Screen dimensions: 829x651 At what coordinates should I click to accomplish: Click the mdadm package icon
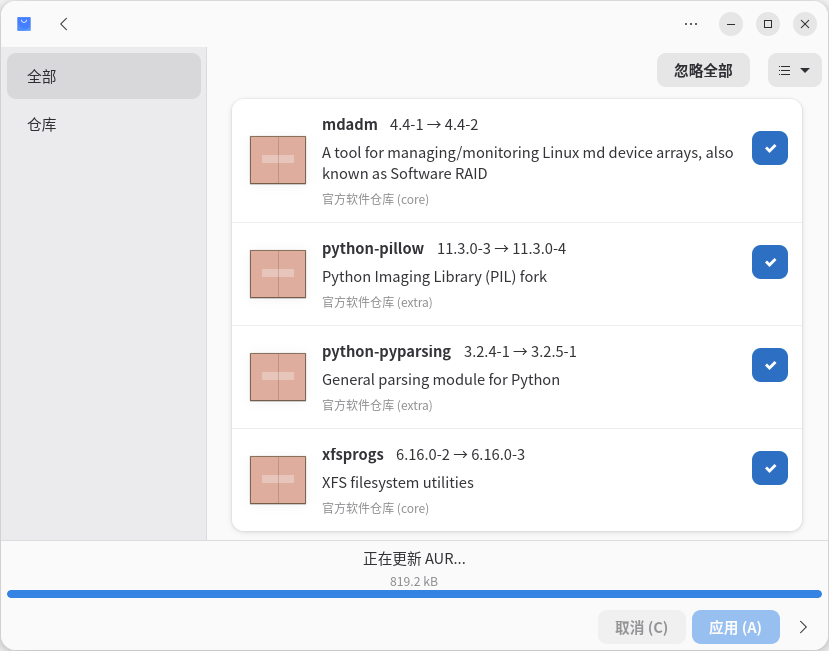click(277, 160)
